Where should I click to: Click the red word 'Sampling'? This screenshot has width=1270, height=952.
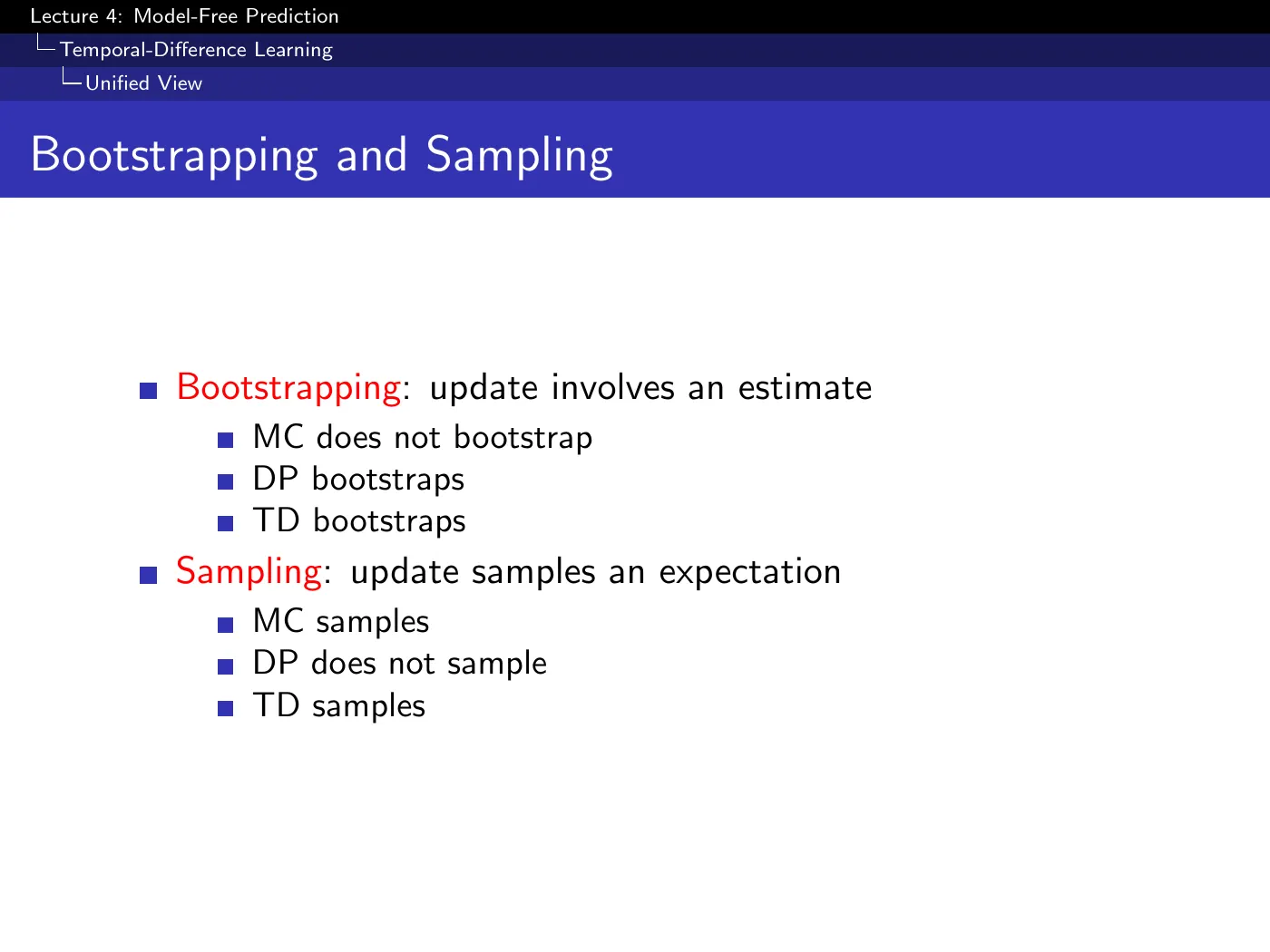(x=249, y=572)
